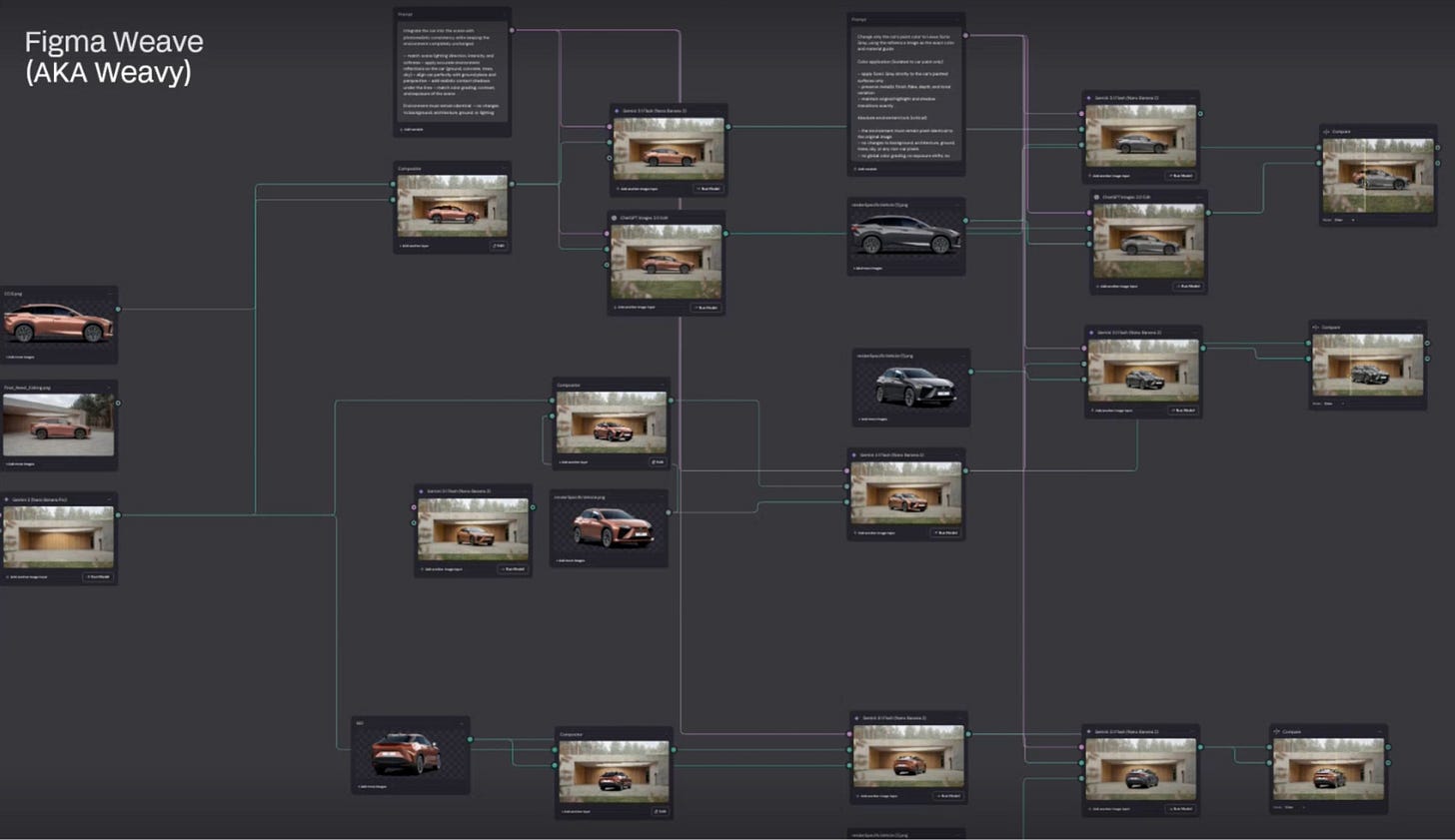This screenshot has height=840, width=1455.
Task: Click the output port of the empty-garage Gemini 3 node
Action: tap(118, 514)
